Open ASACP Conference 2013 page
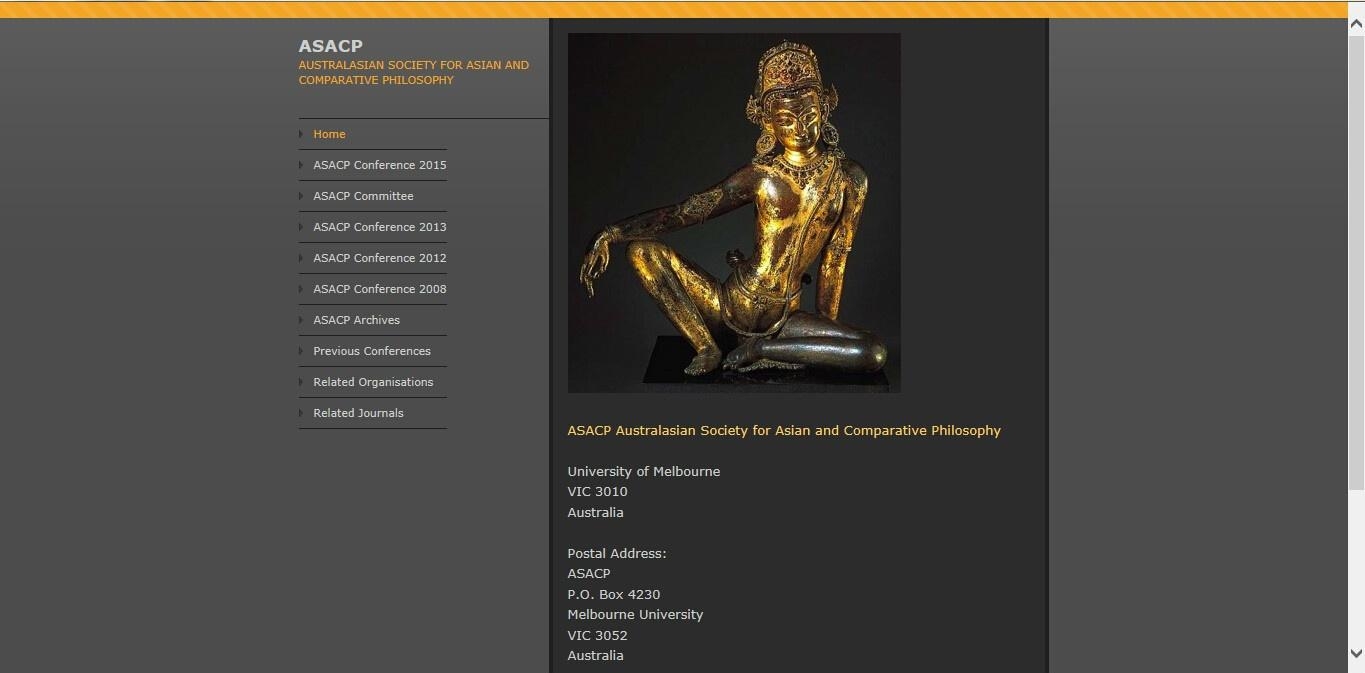Viewport: 1365px width, 673px height. point(380,227)
